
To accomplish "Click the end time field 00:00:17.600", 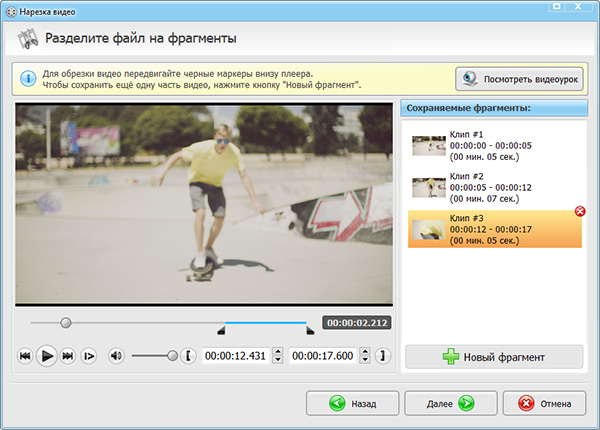I will [323, 356].
